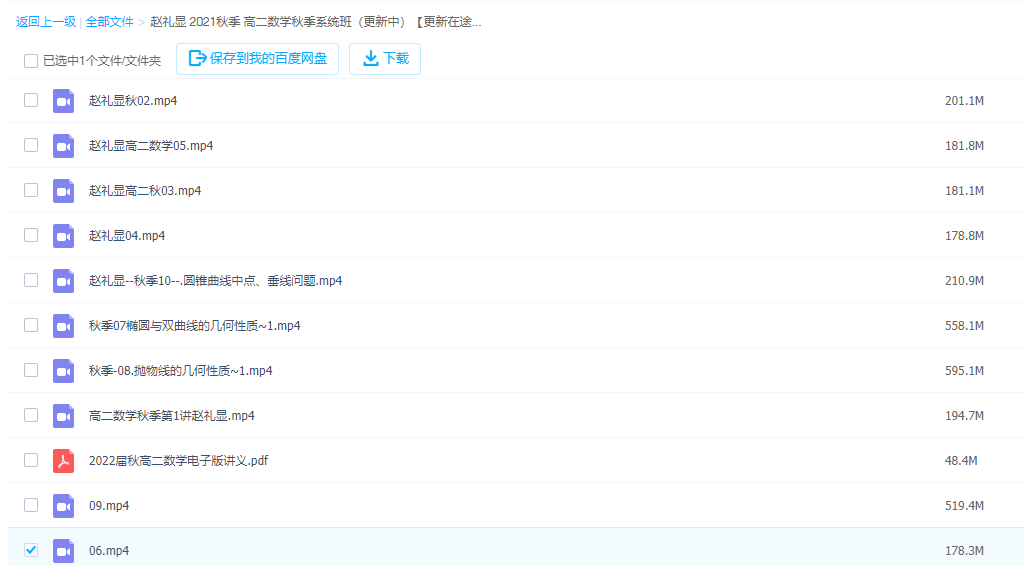Open the file name 09.mp4
1024x566 pixels.
coord(109,506)
